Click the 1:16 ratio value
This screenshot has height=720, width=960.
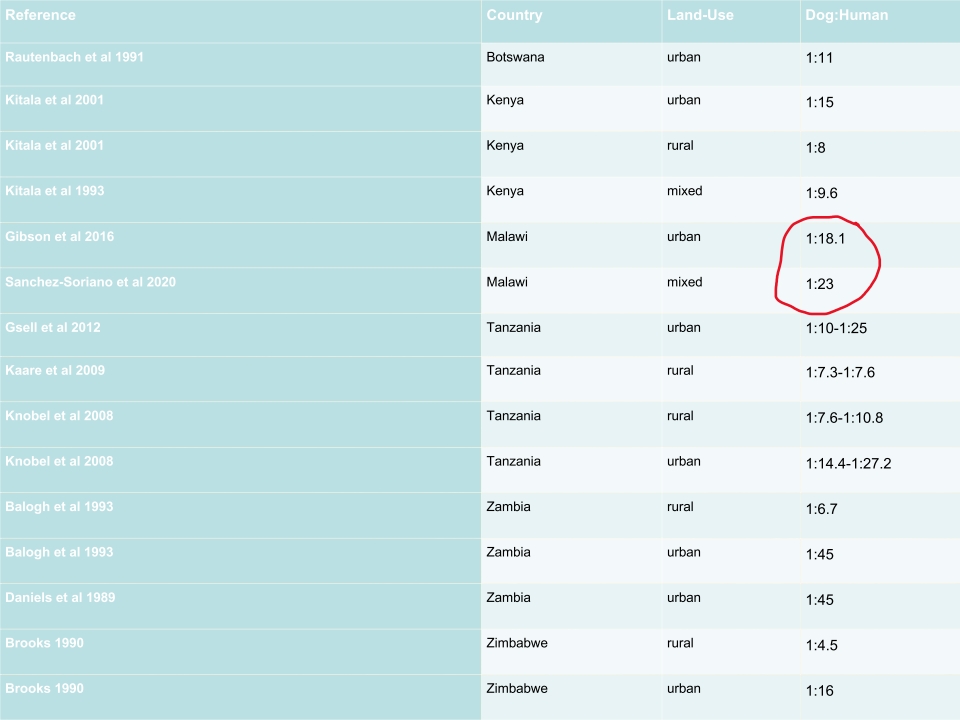(x=819, y=691)
